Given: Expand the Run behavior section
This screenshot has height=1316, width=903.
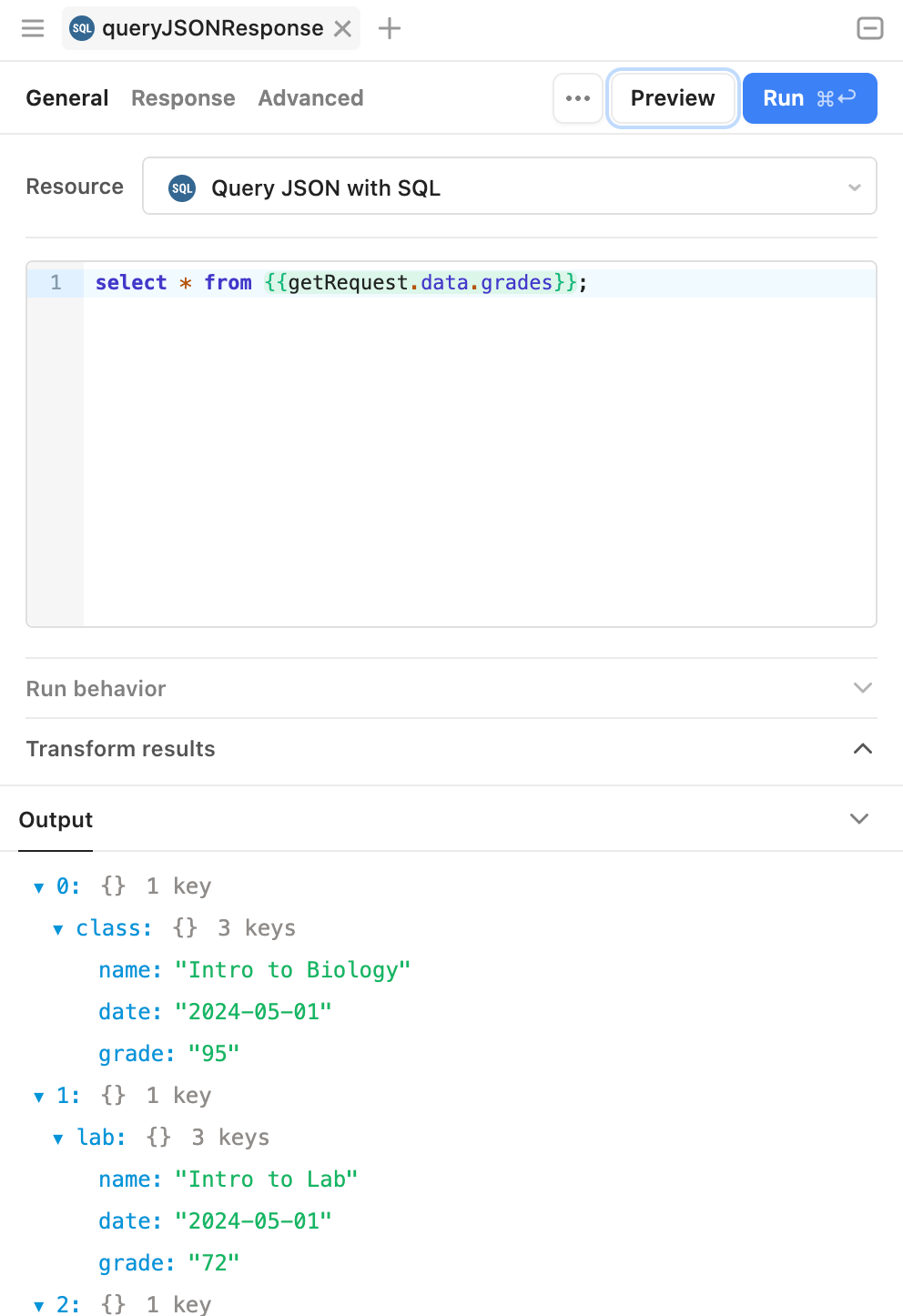Looking at the screenshot, I should (x=451, y=688).
